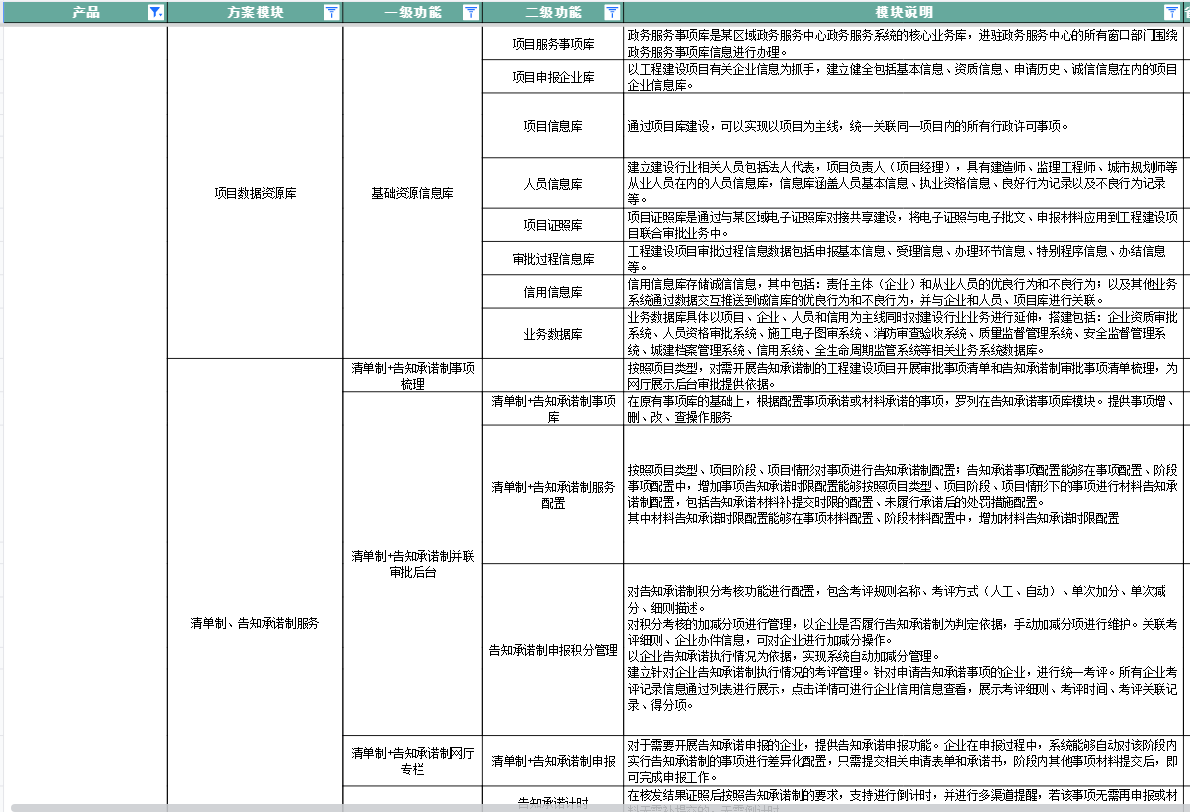1190x812 pixels.
Task: Click the filter icon for 二级功能
Action: click(612, 13)
